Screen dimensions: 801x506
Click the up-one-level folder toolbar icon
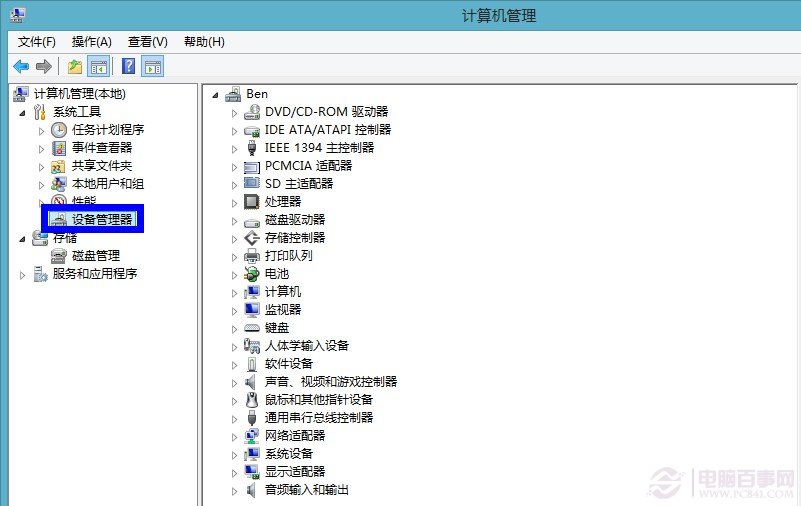(75, 67)
